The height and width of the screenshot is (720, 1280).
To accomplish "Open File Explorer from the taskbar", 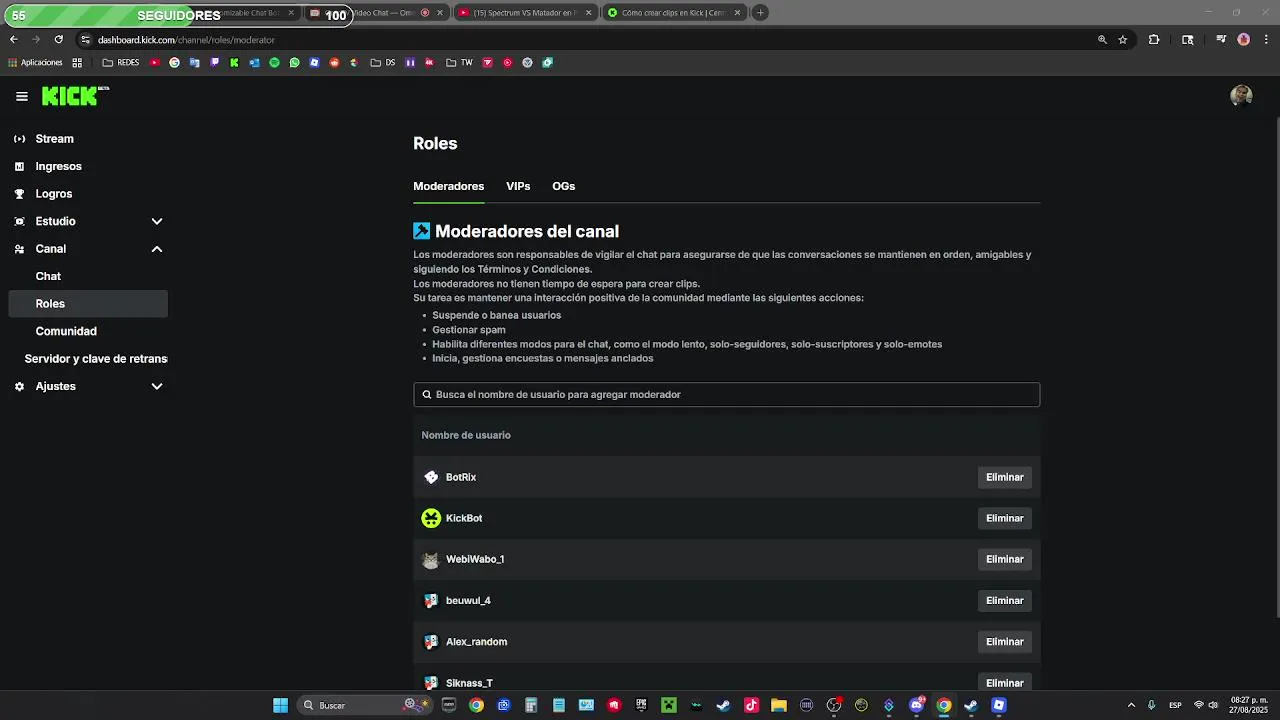I will (x=779, y=705).
